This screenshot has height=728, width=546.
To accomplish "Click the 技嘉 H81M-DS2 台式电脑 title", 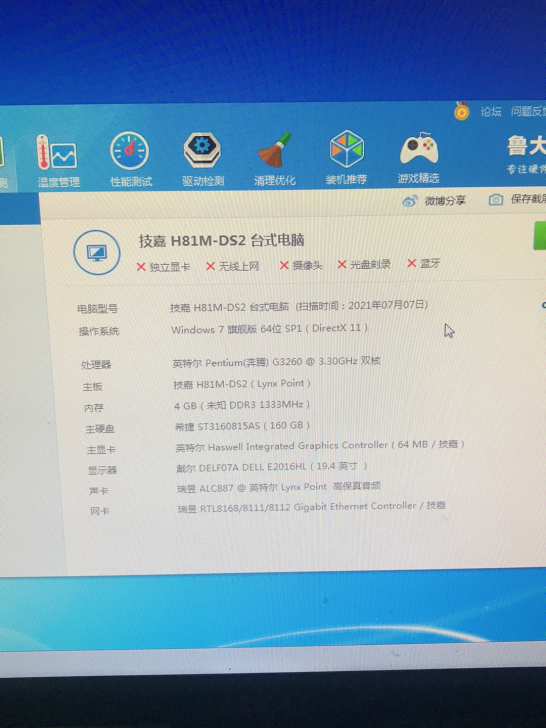I will tap(221, 240).
